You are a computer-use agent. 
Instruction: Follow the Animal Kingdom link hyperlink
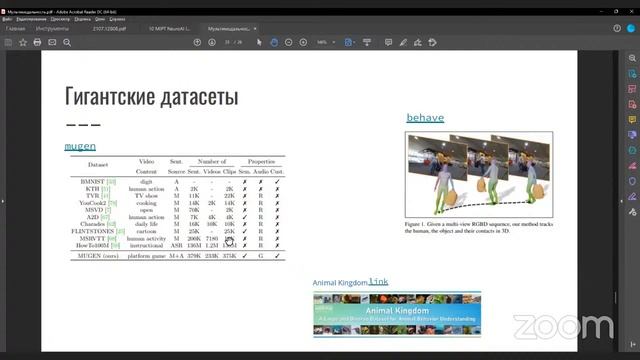click(x=378, y=282)
